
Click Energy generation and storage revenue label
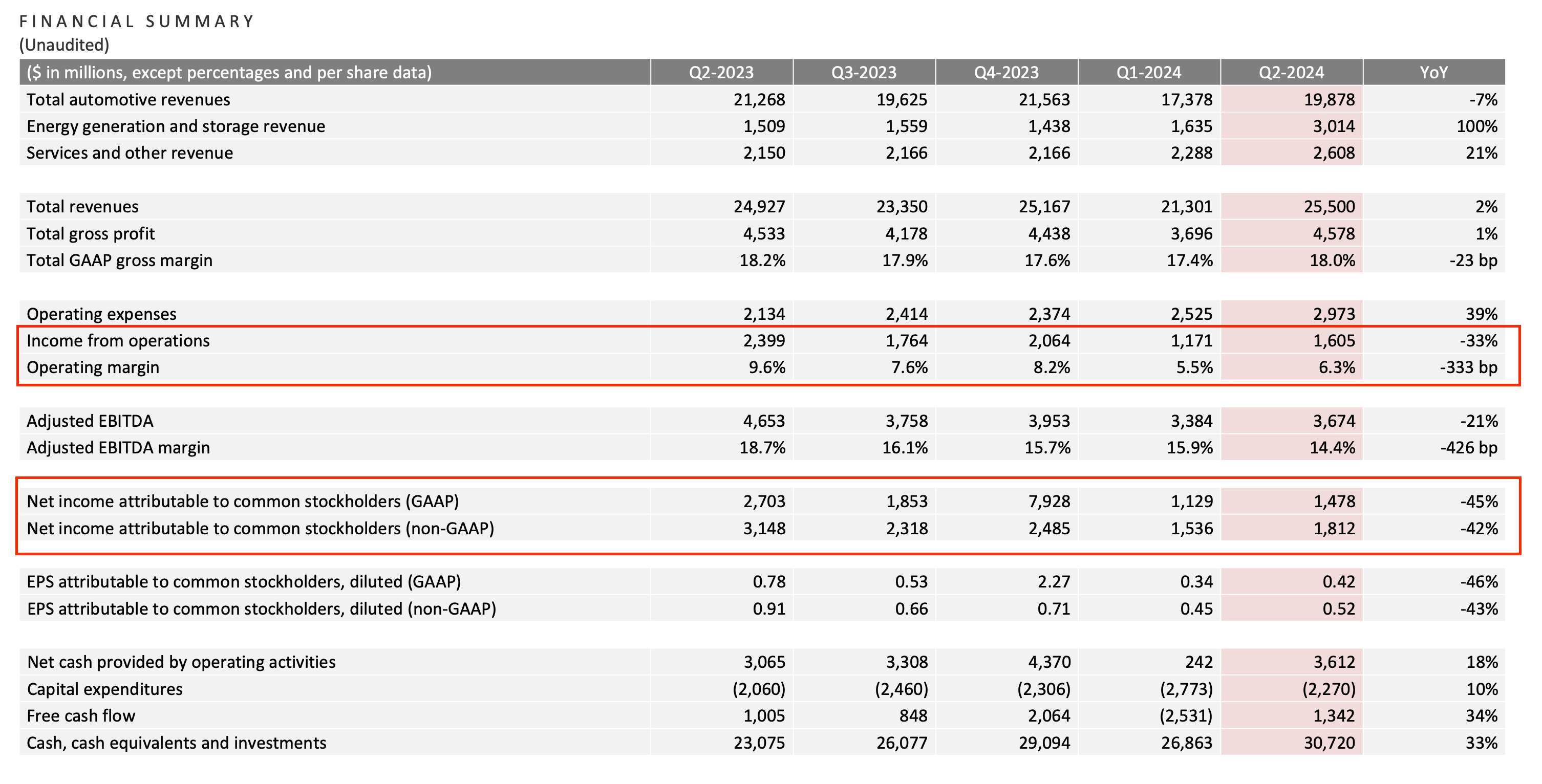(176, 126)
